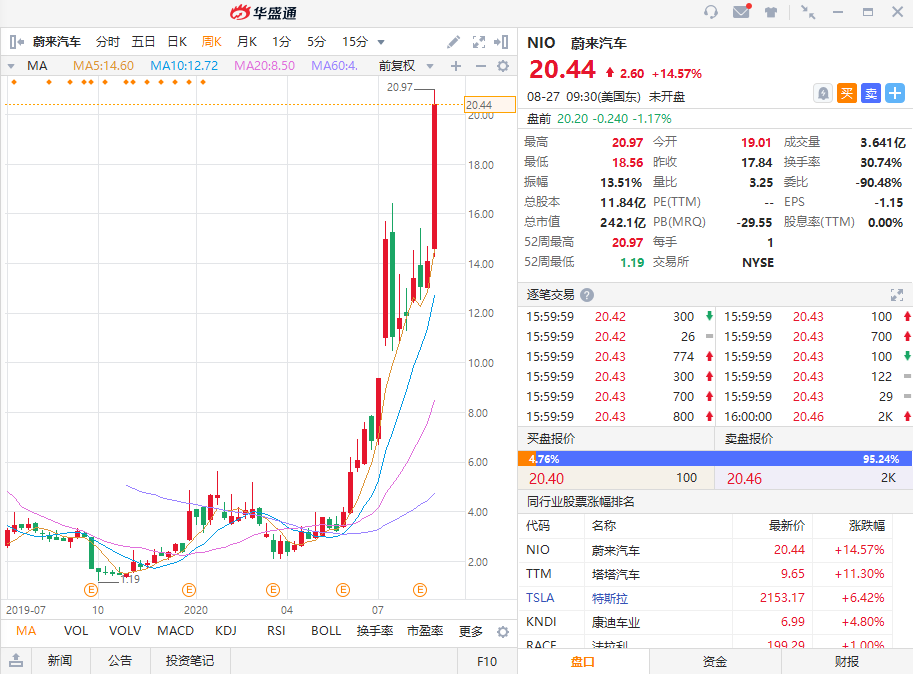The image size is (913, 674).
Task: Open 更多 indicators menu
Action: (470, 631)
